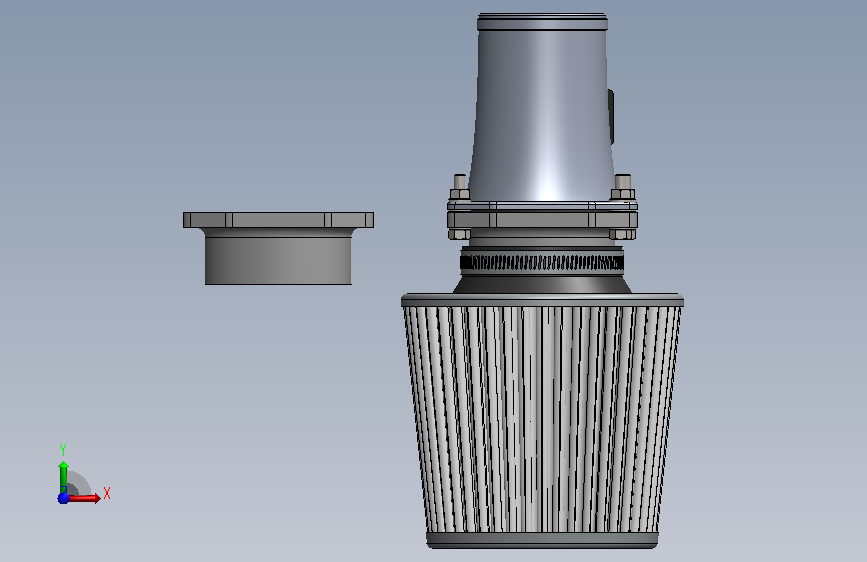The width and height of the screenshot is (867, 562).
Task: Click the red X label next to the triad
Action: click(x=107, y=493)
